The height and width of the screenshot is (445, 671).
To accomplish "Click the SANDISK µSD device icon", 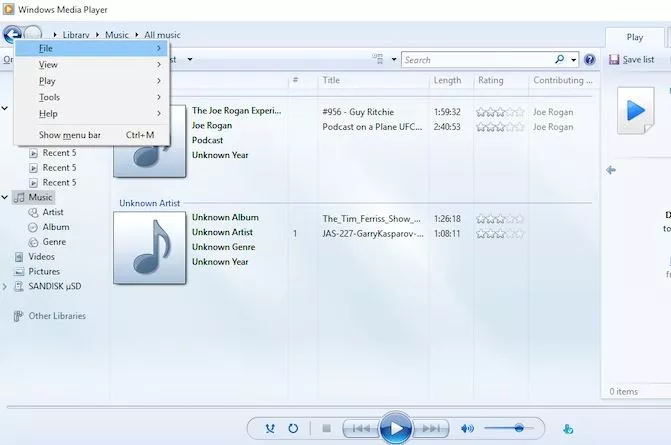I will point(19,286).
